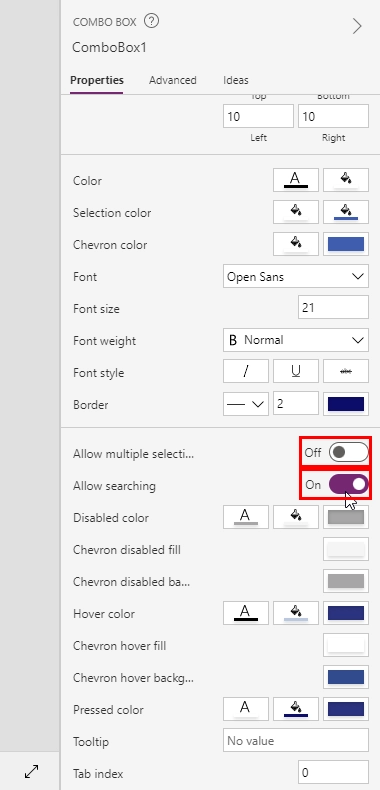
Task: Turn off Allow searching toggle
Action: [x=348, y=485]
